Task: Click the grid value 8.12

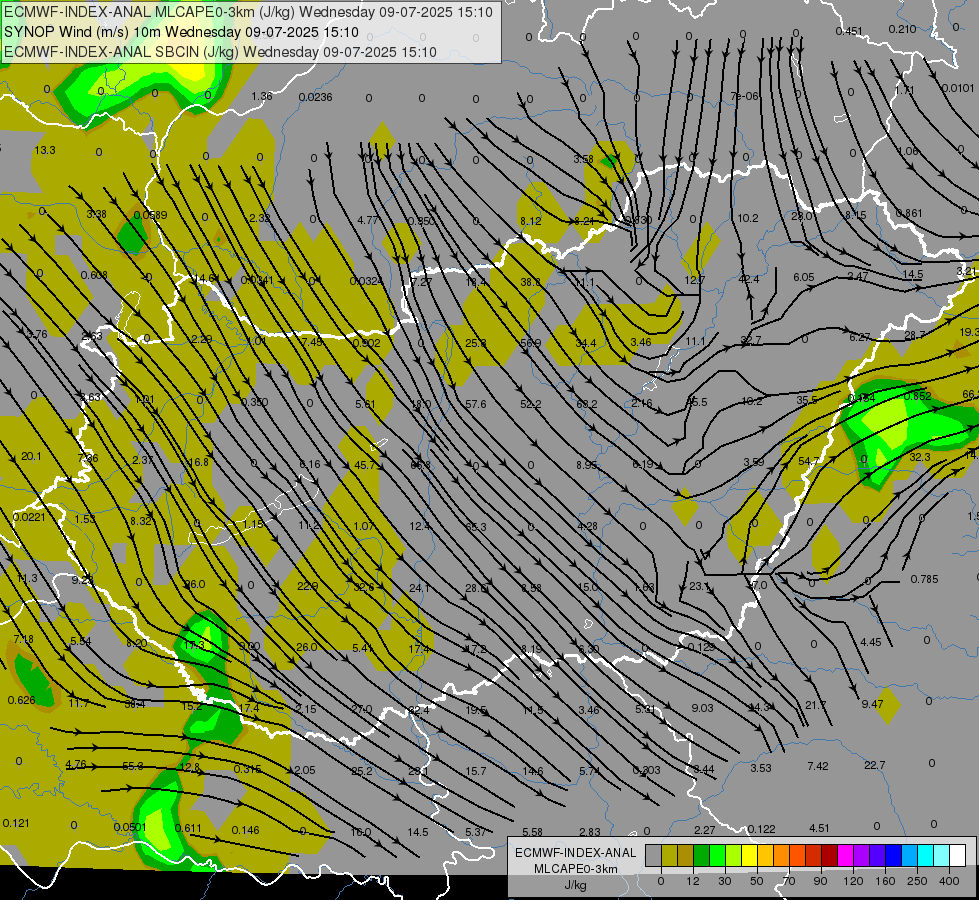Action: 530,221
